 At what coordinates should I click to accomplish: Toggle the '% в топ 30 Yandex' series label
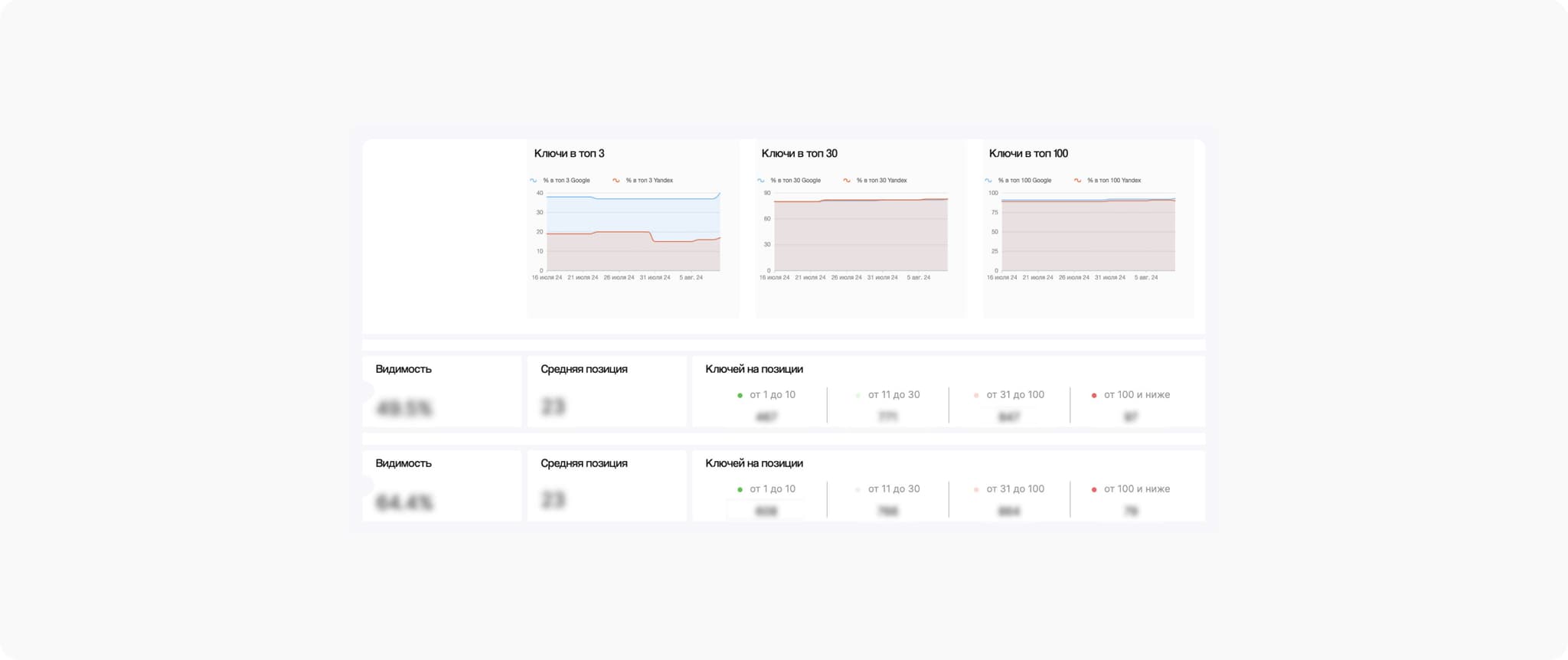pos(881,181)
